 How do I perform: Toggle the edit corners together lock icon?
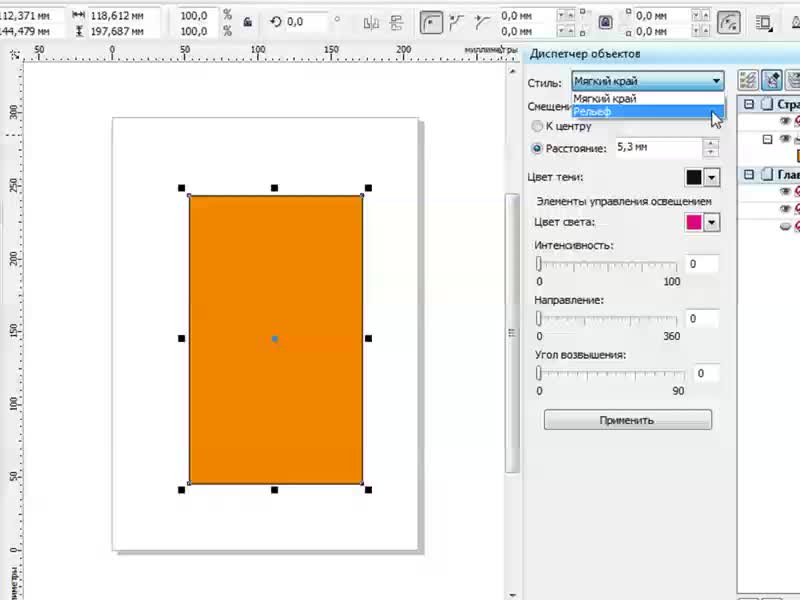coord(606,22)
